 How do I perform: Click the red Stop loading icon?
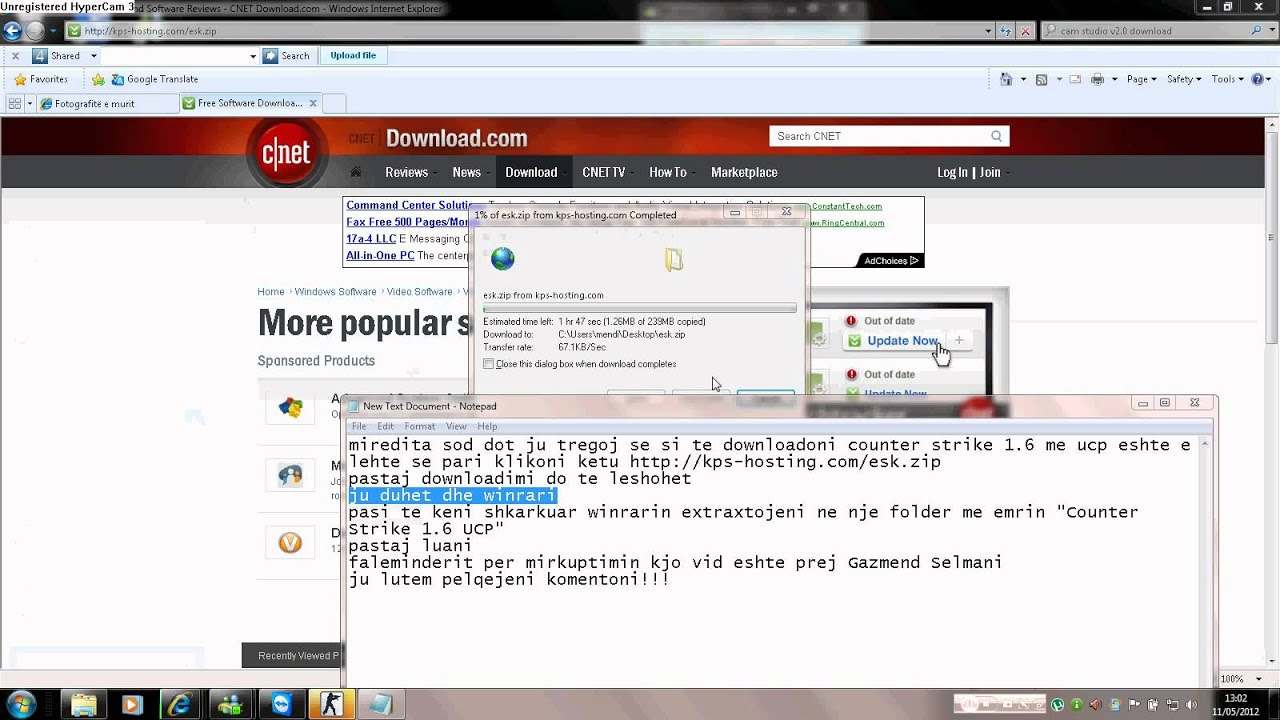pos(1025,31)
